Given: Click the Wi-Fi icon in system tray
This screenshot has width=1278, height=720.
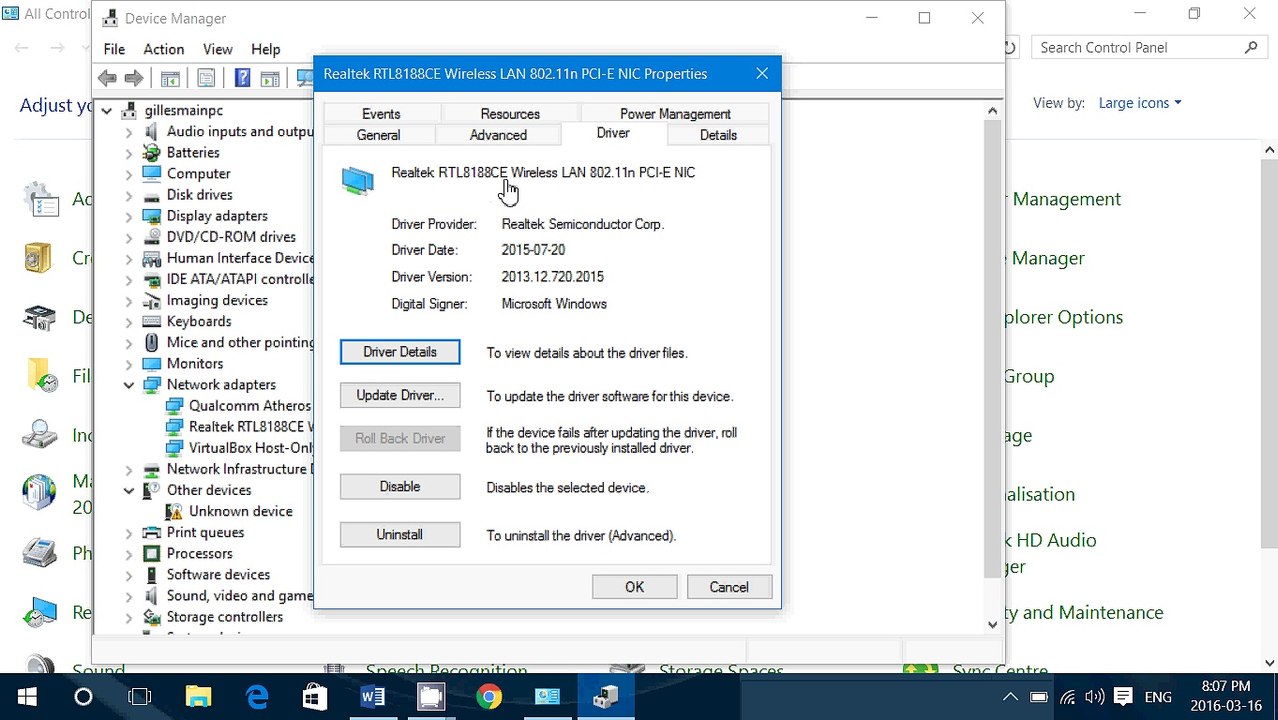Looking at the screenshot, I should point(1067,696).
